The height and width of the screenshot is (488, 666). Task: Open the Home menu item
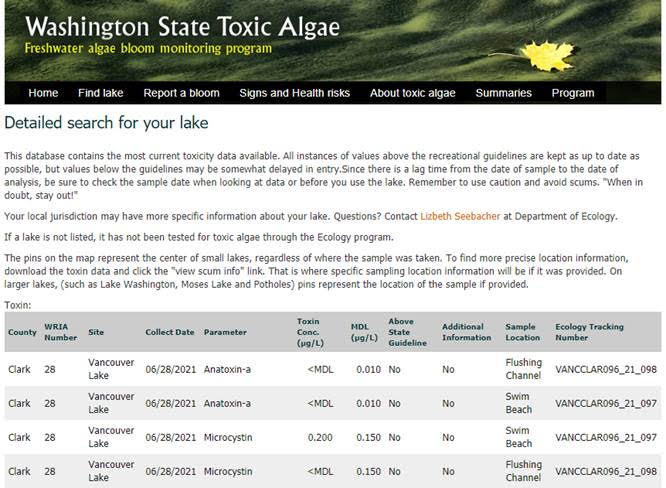[x=43, y=93]
